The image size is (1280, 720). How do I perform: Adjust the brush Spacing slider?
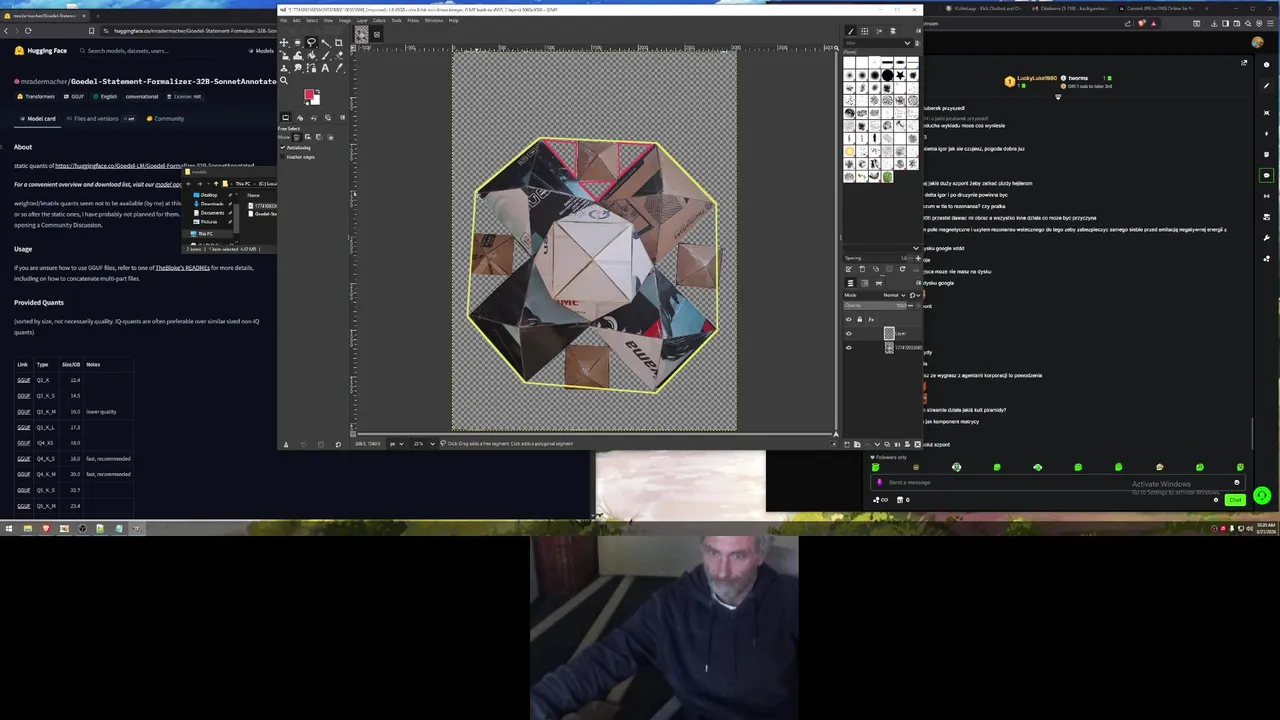click(874, 258)
